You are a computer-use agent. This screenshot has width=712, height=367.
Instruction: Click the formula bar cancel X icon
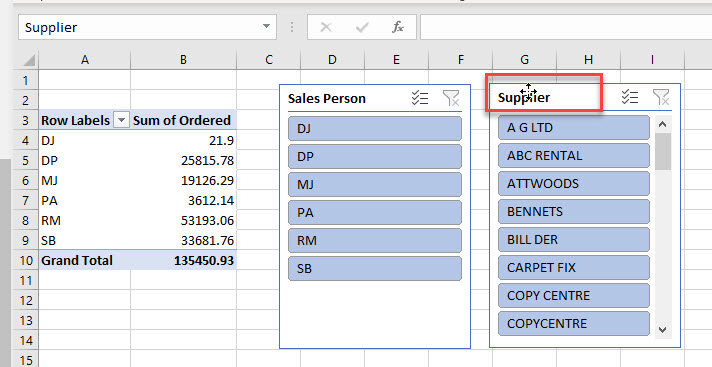click(x=326, y=27)
